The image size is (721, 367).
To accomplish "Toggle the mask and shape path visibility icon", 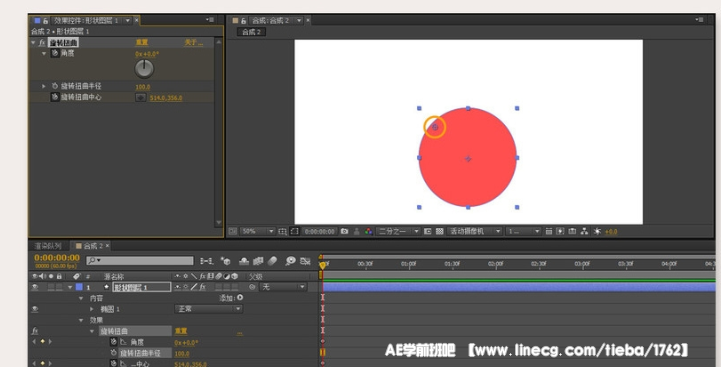I will [295, 231].
